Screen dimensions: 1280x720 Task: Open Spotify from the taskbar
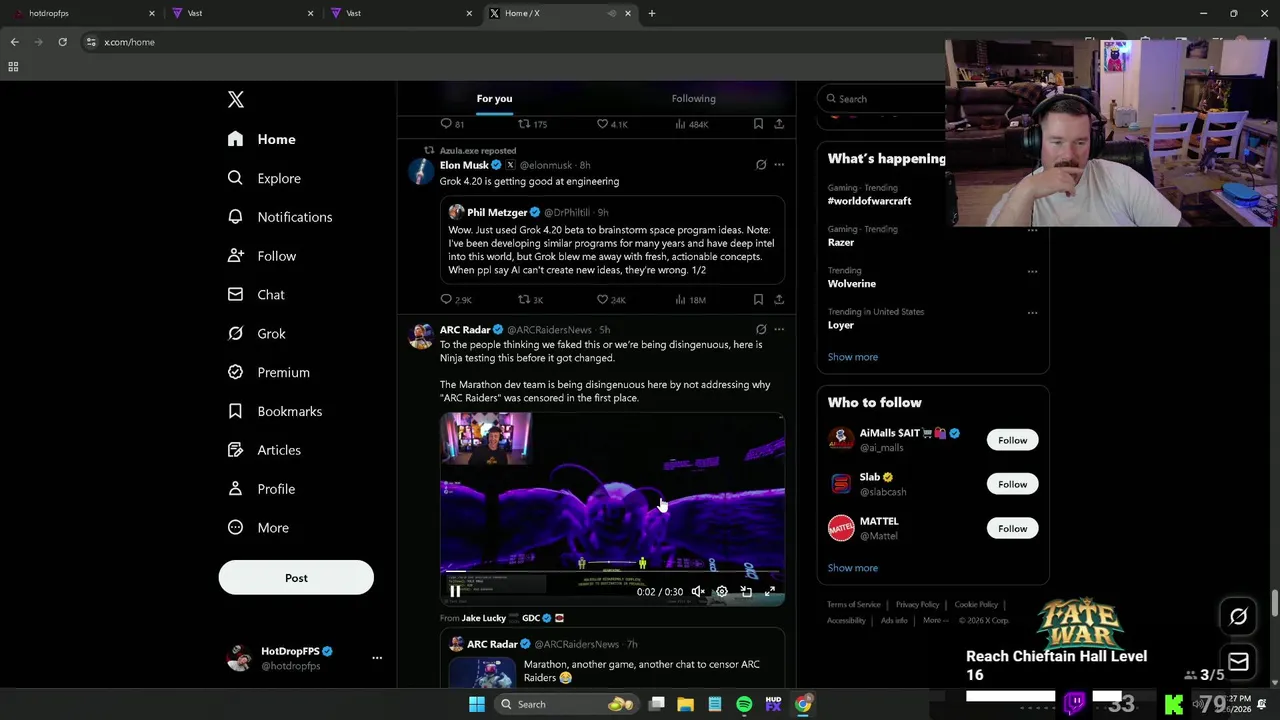click(744, 704)
